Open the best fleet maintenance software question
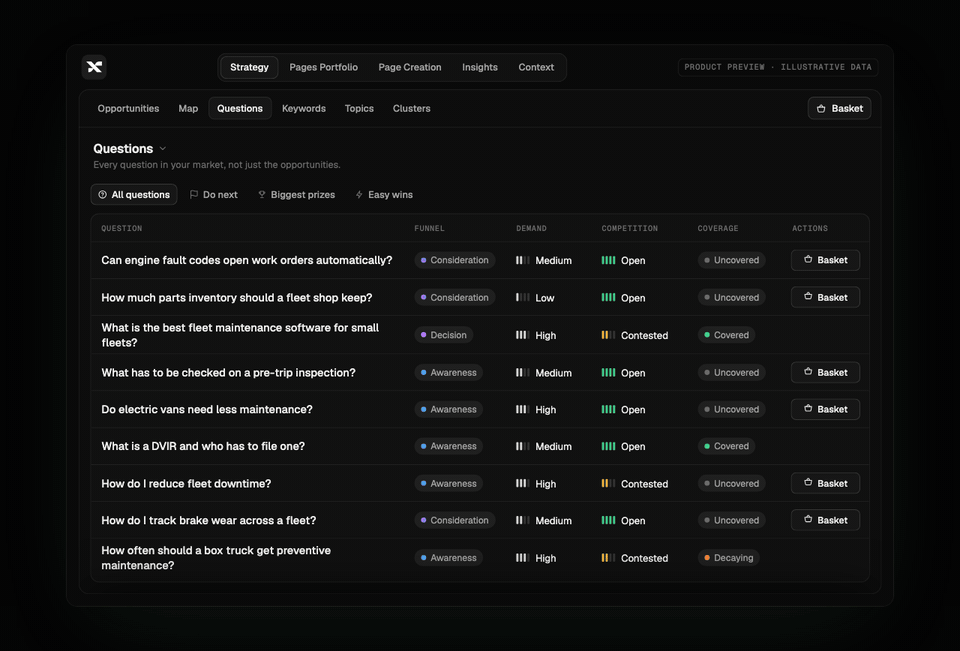The image size is (960, 651). coord(240,335)
